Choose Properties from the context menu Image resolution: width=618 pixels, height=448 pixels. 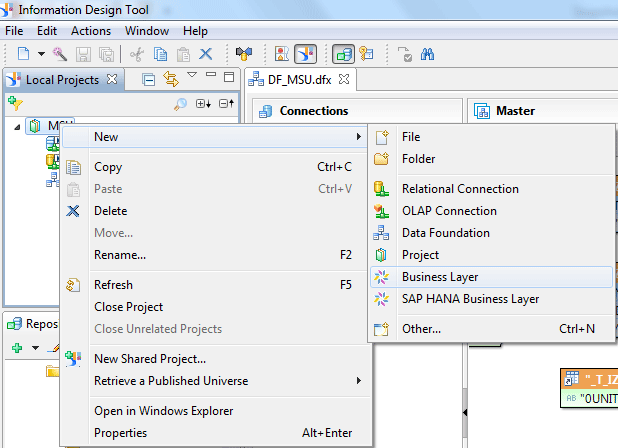coord(214,433)
